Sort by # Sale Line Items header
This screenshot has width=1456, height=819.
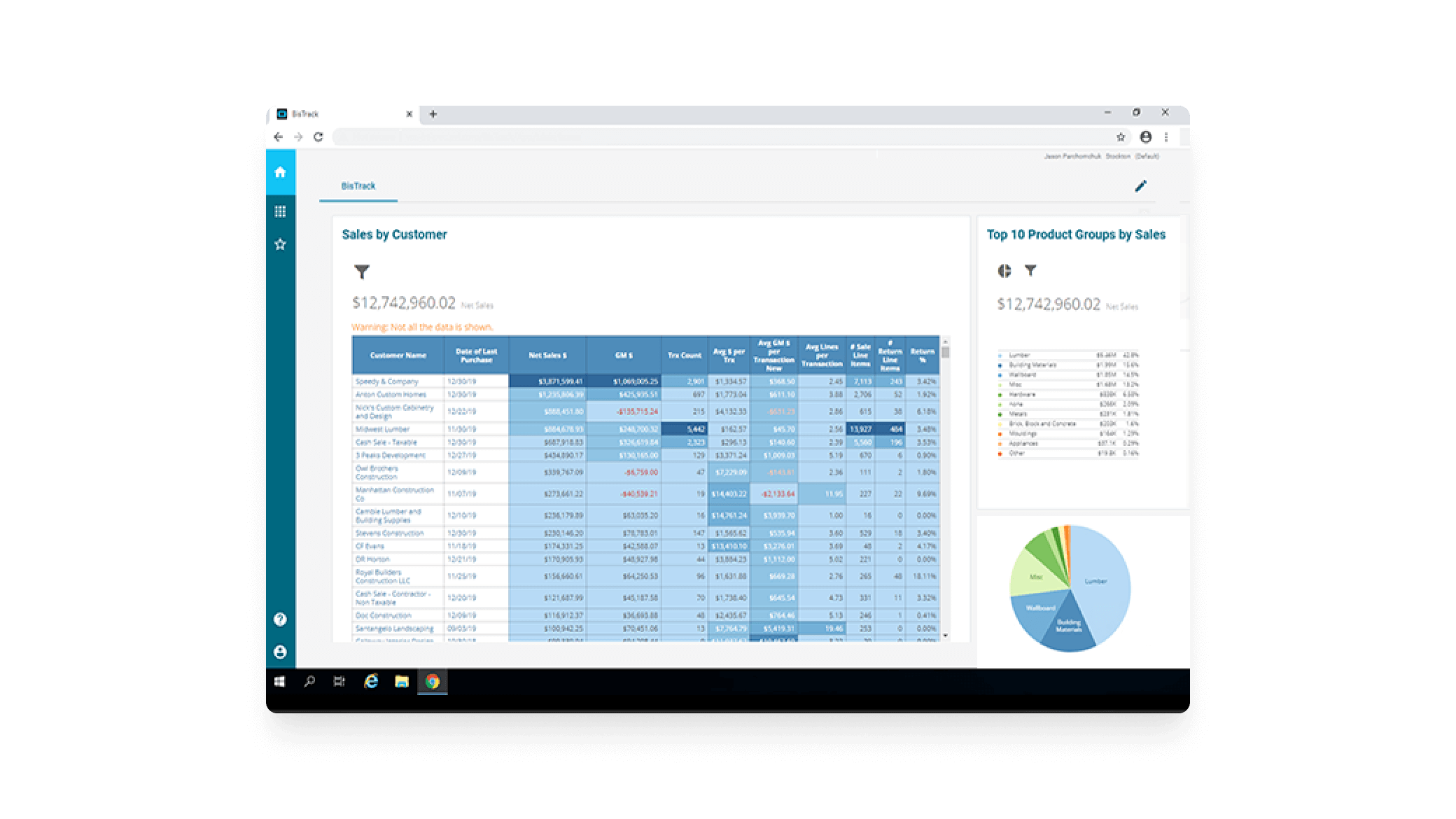click(x=860, y=356)
